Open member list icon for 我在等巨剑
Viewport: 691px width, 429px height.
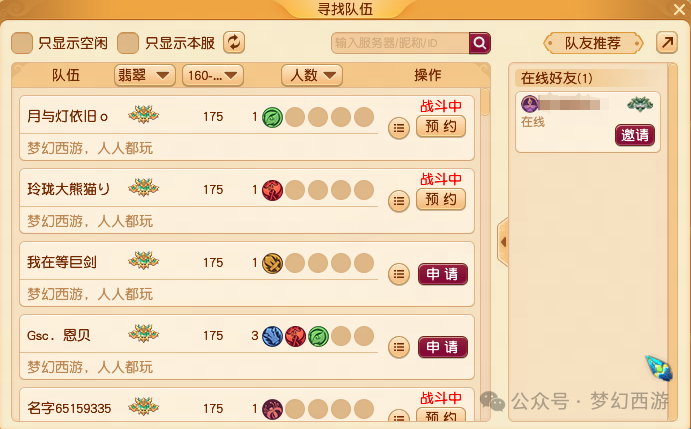(x=399, y=274)
